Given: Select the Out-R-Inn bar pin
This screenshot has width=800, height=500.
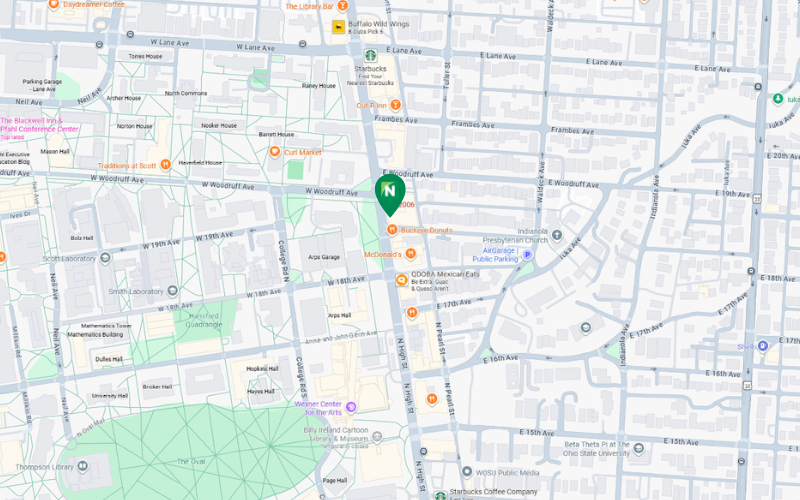Looking at the screenshot, I should click(x=395, y=105).
